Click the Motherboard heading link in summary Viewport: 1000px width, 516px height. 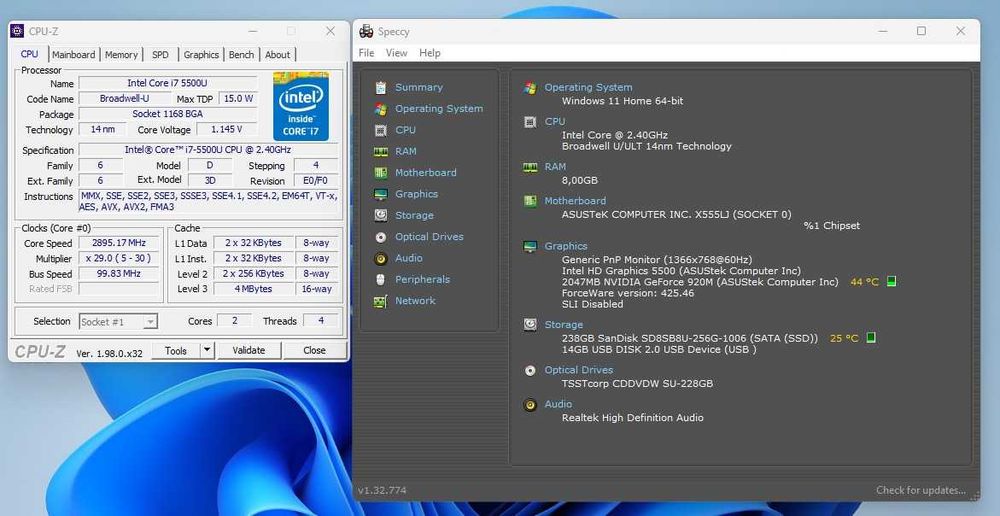(x=575, y=200)
